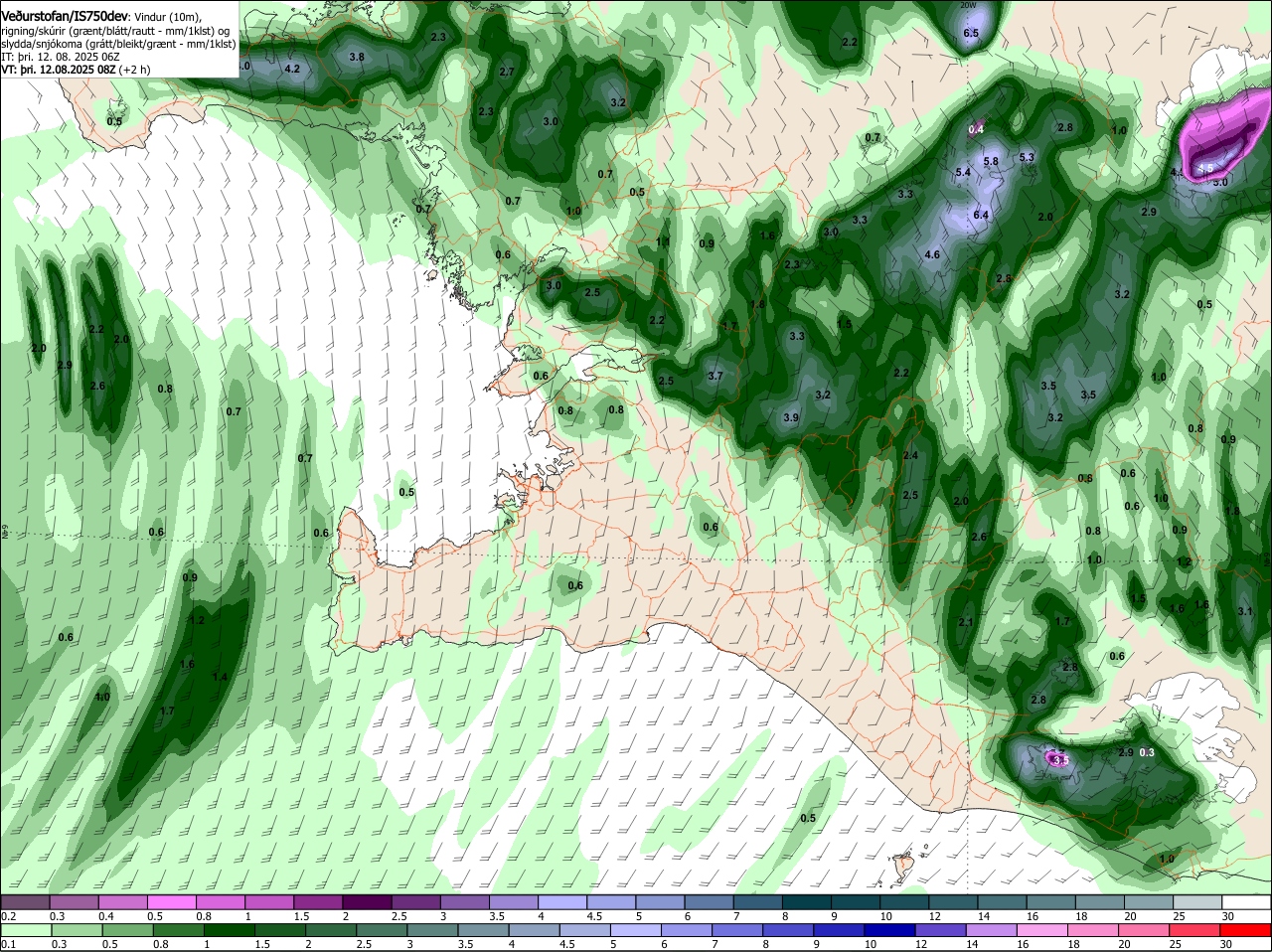Click the 4.6 precipitation value on the map
1272x952 pixels.
(932, 254)
